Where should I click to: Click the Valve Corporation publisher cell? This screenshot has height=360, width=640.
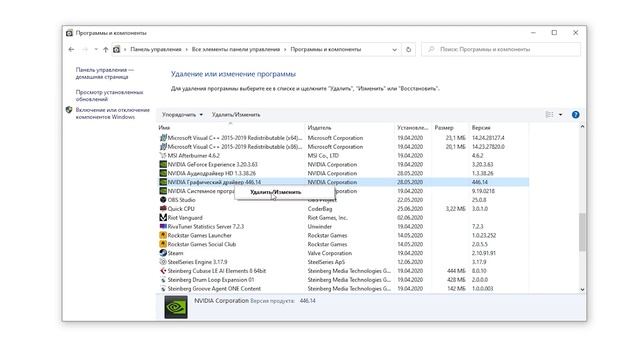point(329,253)
